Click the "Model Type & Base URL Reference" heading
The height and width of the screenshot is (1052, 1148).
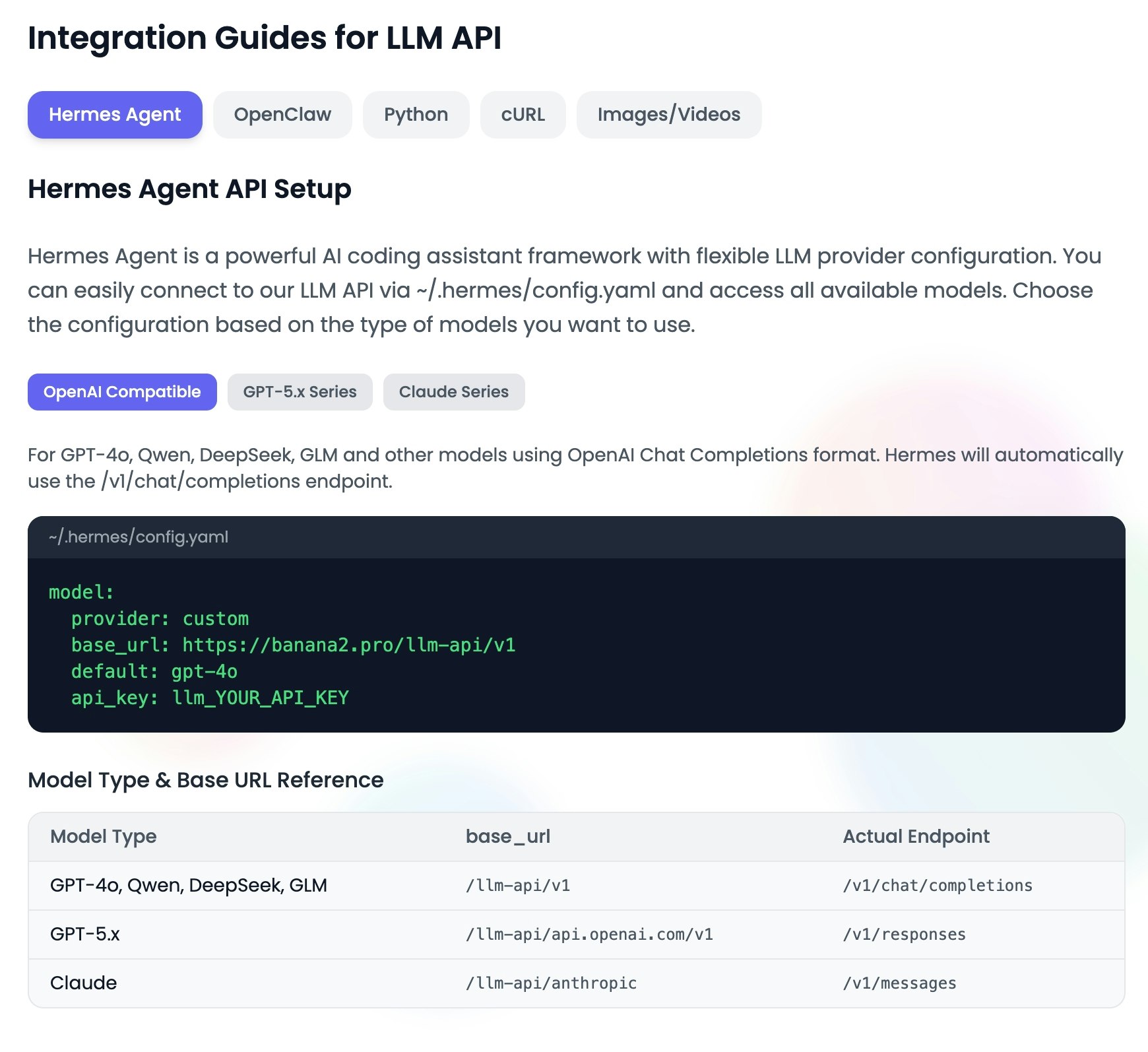[206, 780]
